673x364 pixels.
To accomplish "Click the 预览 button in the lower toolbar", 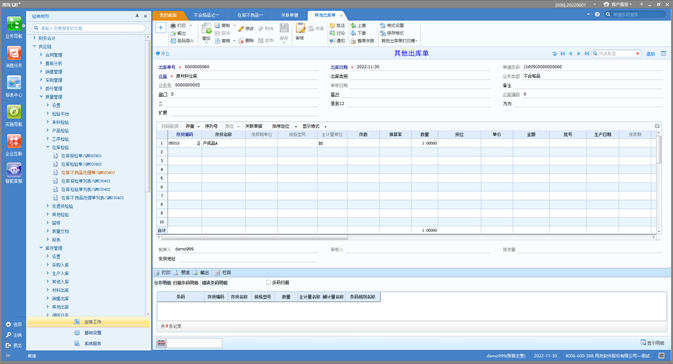I will (182, 273).
